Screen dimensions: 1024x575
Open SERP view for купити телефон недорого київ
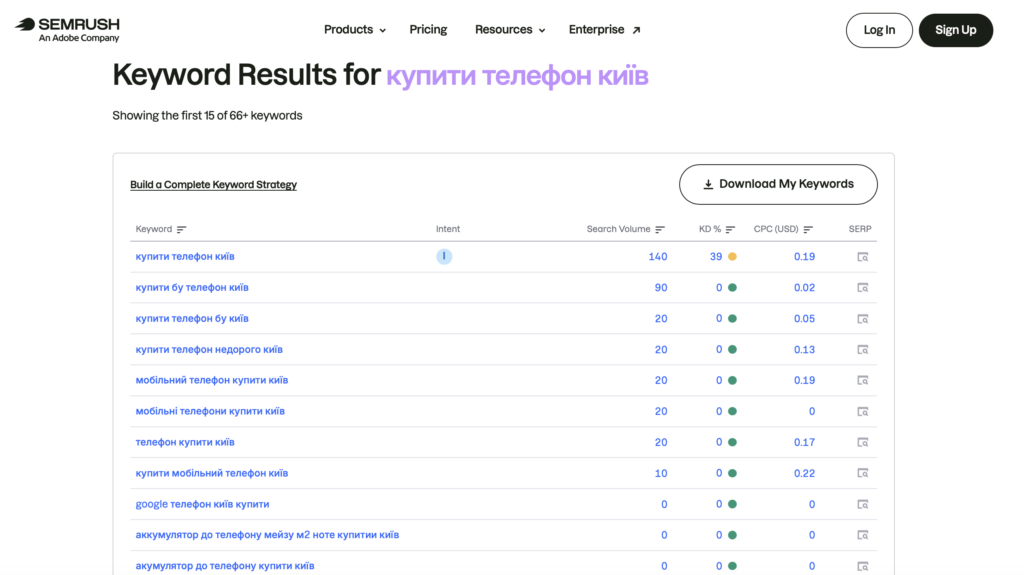click(x=863, y=350)
